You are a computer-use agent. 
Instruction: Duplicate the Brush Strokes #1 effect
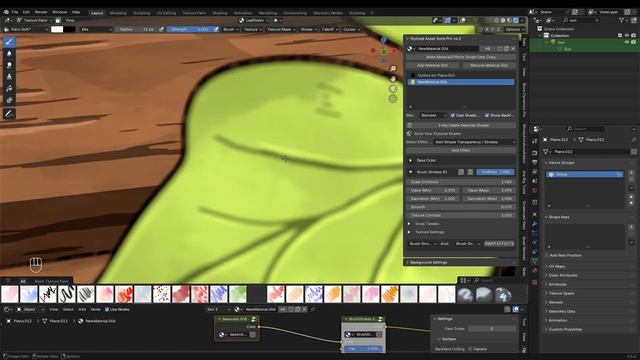click(461, 172)
